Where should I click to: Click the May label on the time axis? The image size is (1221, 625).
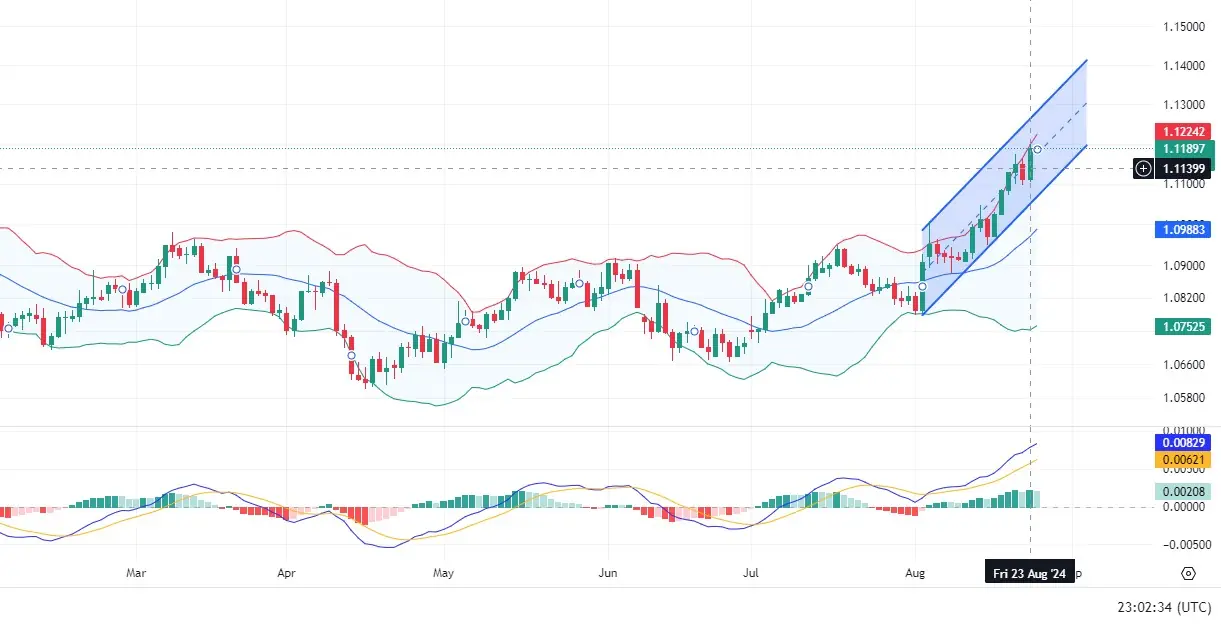pos(444,574)
